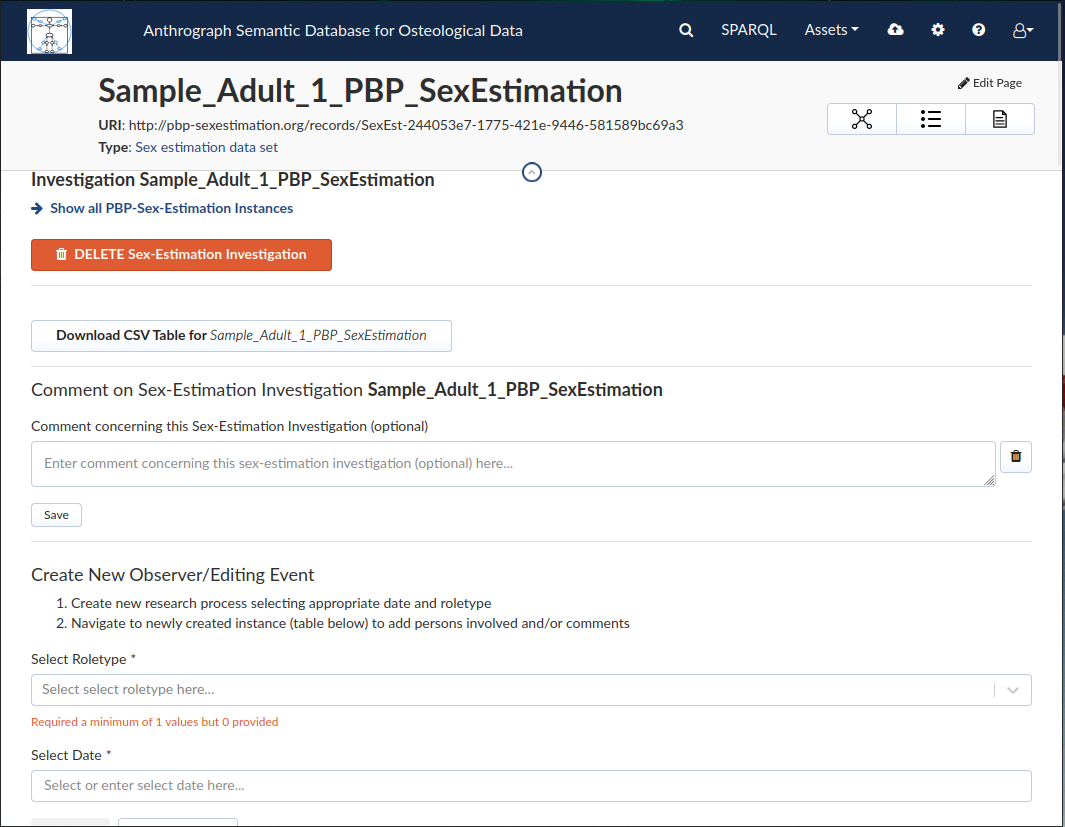Click the trash icon beside the comment field
1065x827 pixels.
(x=1015, y=456)
